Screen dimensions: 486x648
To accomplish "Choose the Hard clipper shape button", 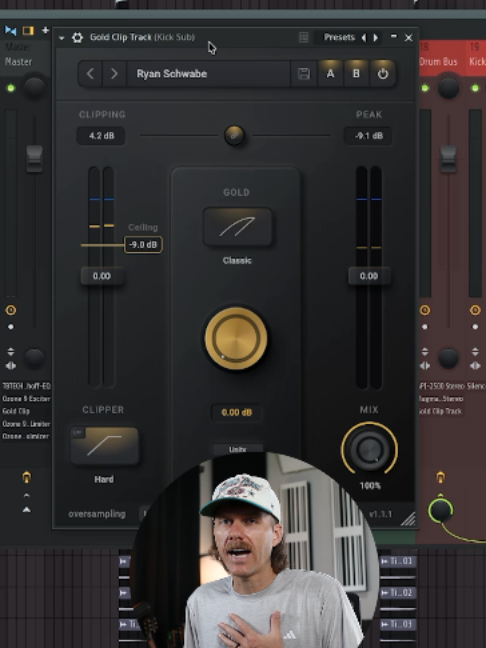I will coord(105,446).
